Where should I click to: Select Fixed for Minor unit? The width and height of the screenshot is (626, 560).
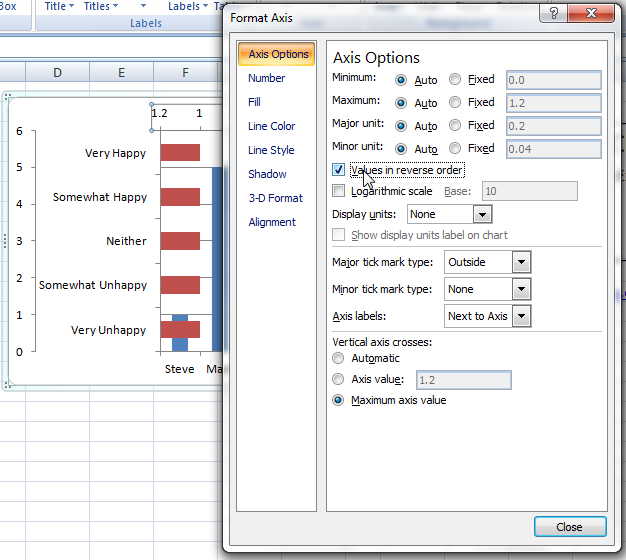click(x=455, y=148)
